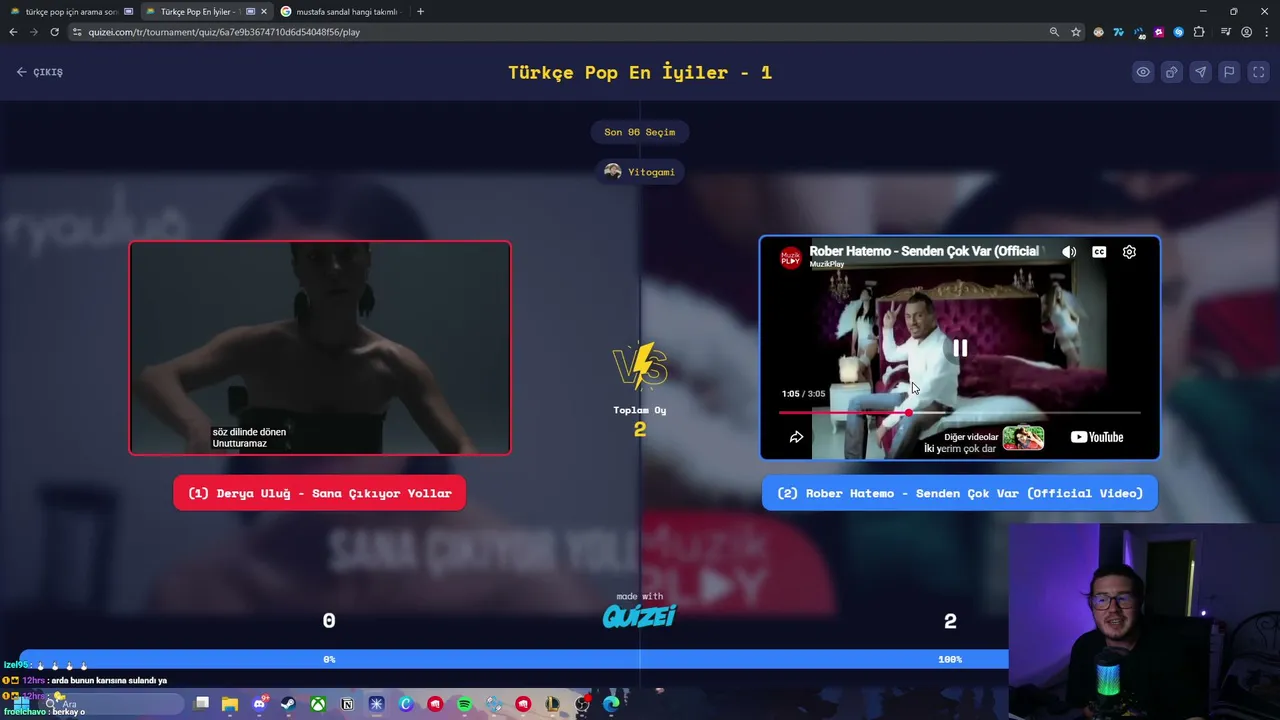Click the paper plane share icon
This screenshot has width=1280, height=720.
[x=1201, y=72]
